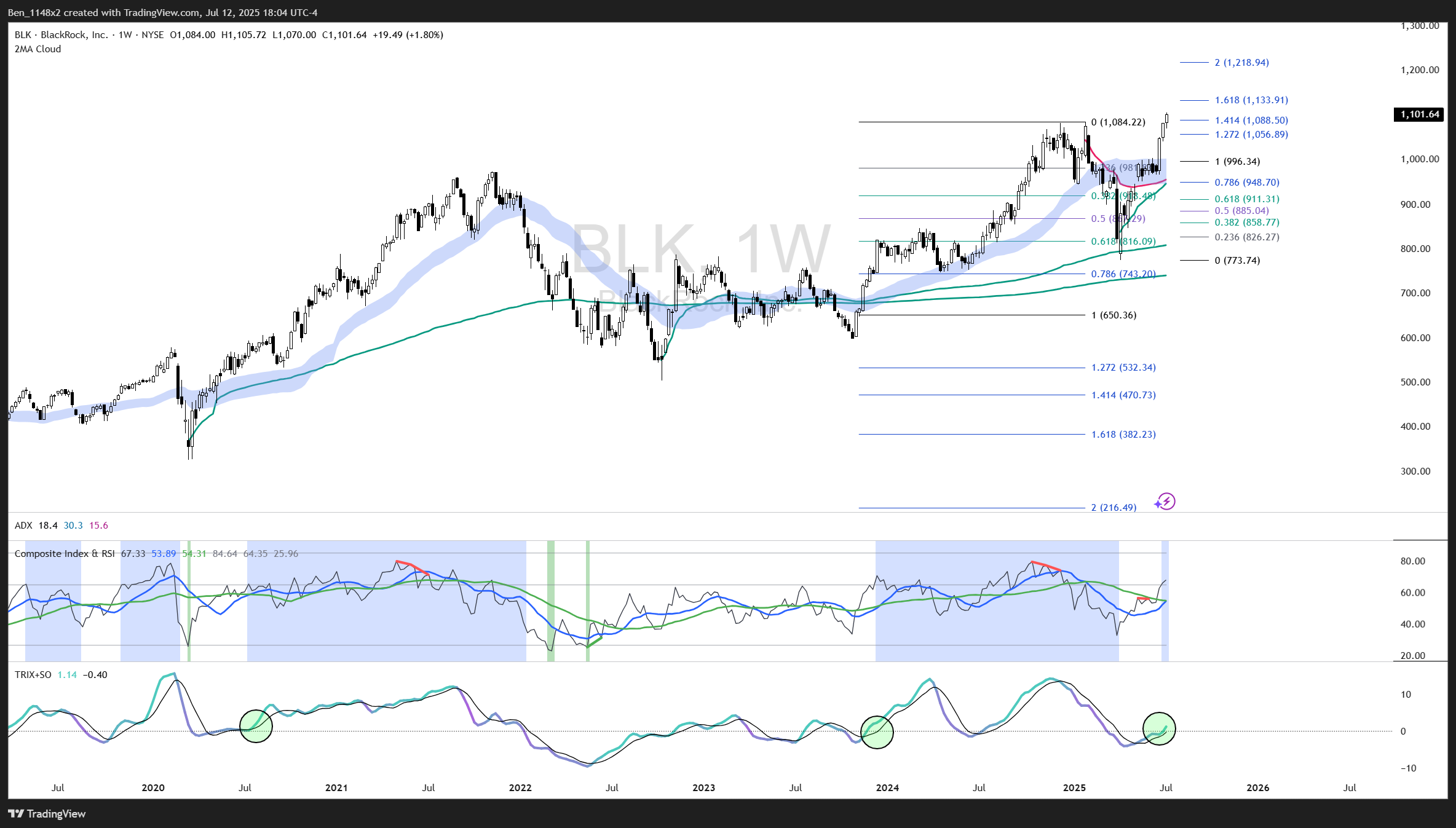Click the purple lightning bolt icon
This screenshot has width=1456, height=828.
pyautogui.click(x=1165, y=502)
